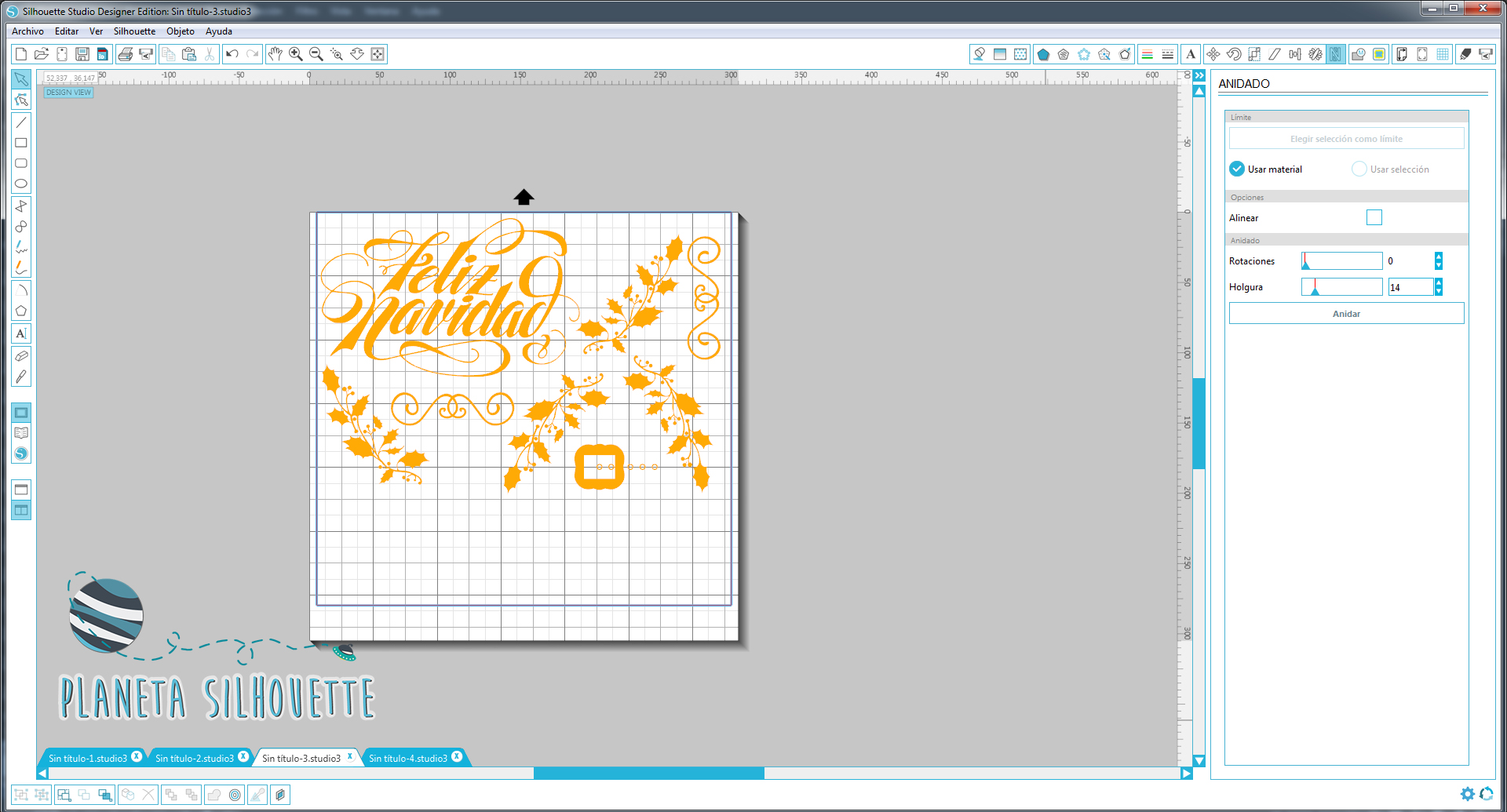Switch to Sin título-2.studio3 tab

(x=194, y=758)
